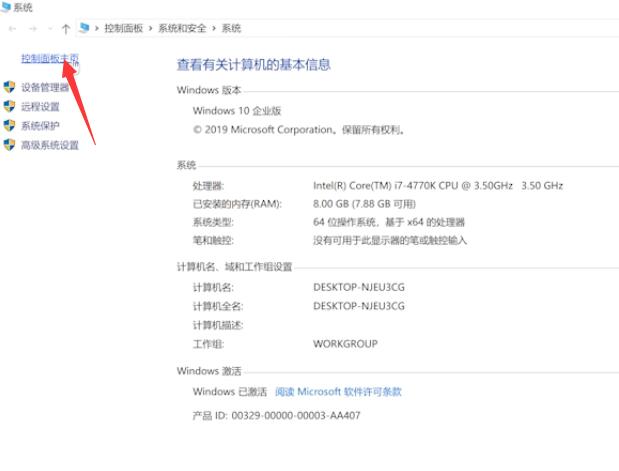Click shield icon beside 设备管理器
Viewport: 619px width, 471px height.
click(x=9, y=87)
